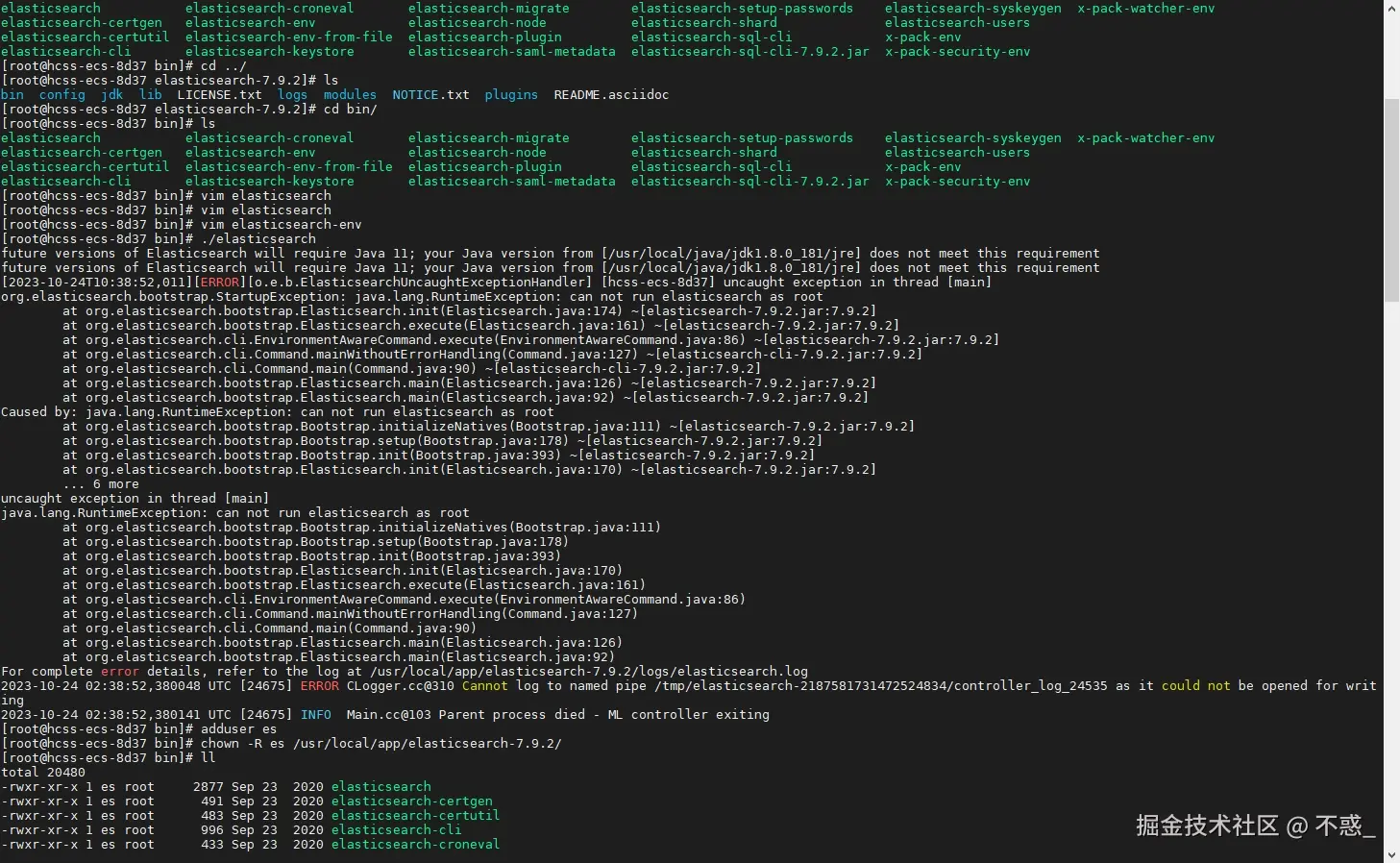This screenshot has width=1400, height=863.
Task: Click the cyan INFO log level
Action: [315, 715]
